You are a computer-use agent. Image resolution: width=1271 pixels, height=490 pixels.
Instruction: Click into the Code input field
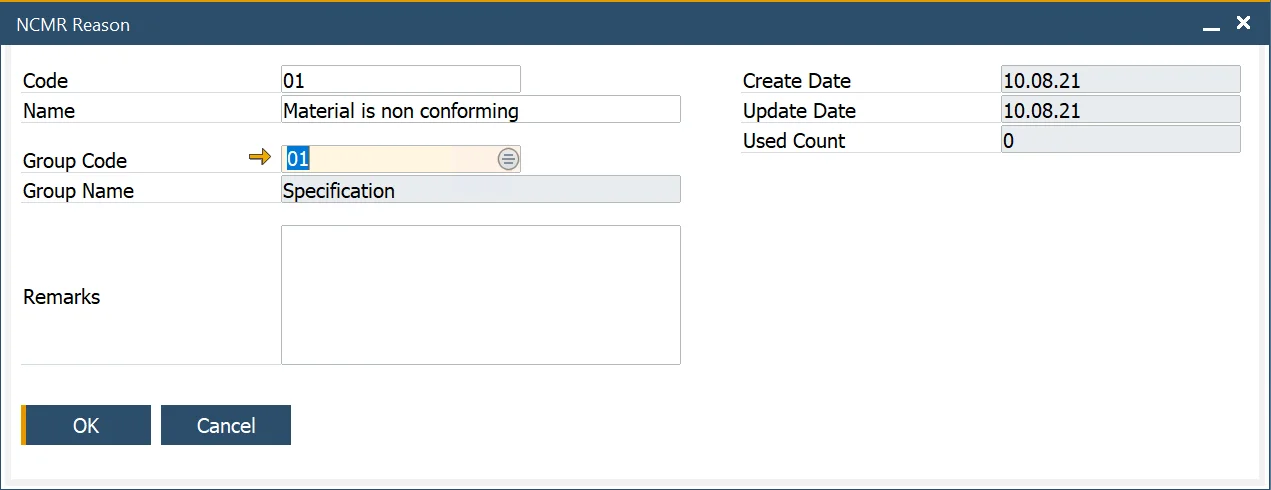400,80
